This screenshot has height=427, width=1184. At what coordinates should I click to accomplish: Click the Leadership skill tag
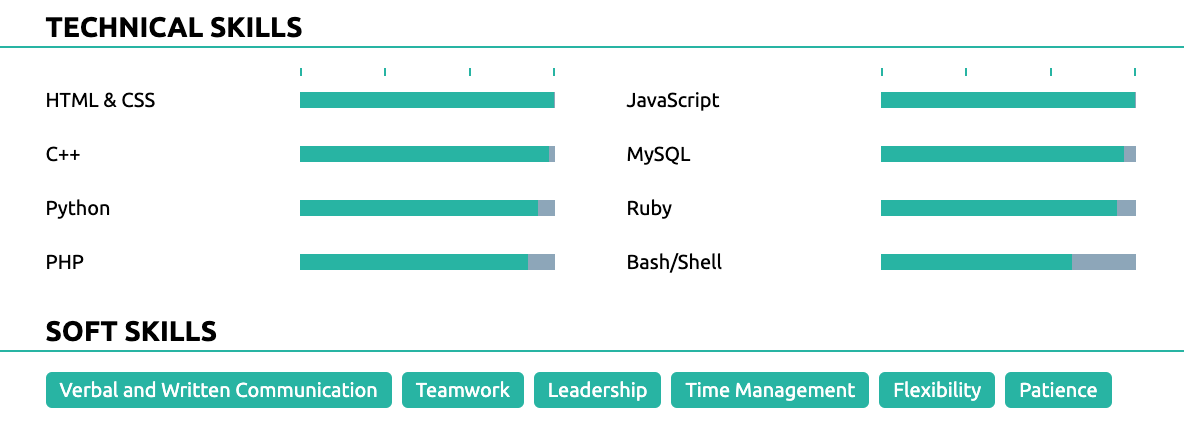click(x=597, y=390)
